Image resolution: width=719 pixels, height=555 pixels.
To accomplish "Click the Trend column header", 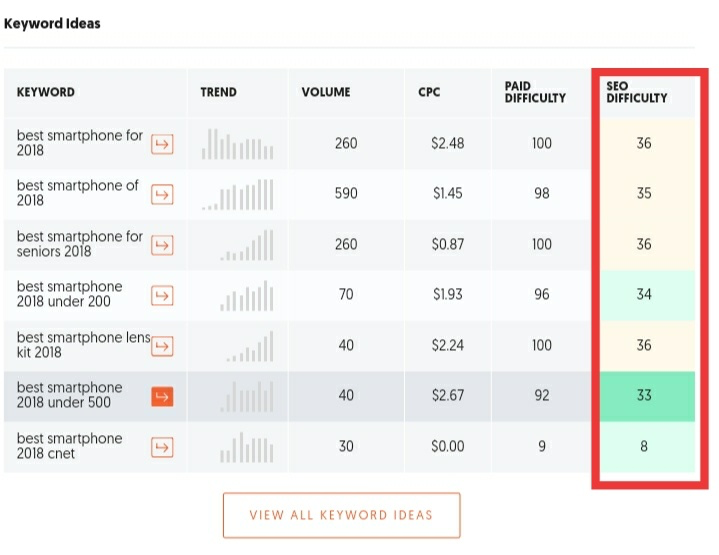I will tap(218, 92).
